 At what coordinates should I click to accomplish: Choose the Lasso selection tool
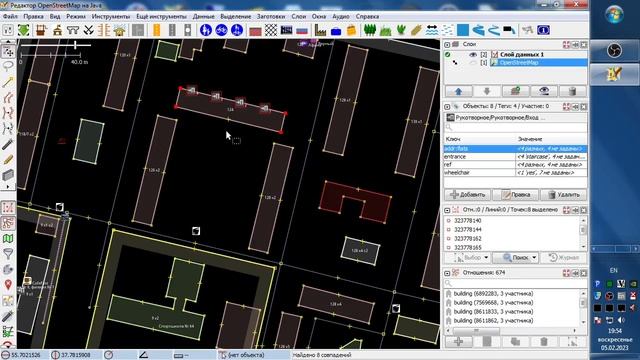point(8,66)
